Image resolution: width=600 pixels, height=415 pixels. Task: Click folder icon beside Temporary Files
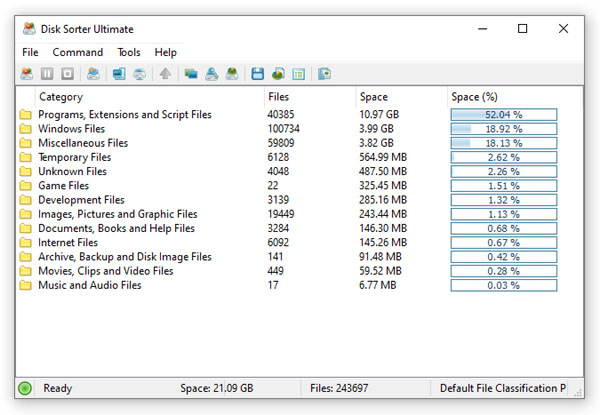[x=26, y=157]
